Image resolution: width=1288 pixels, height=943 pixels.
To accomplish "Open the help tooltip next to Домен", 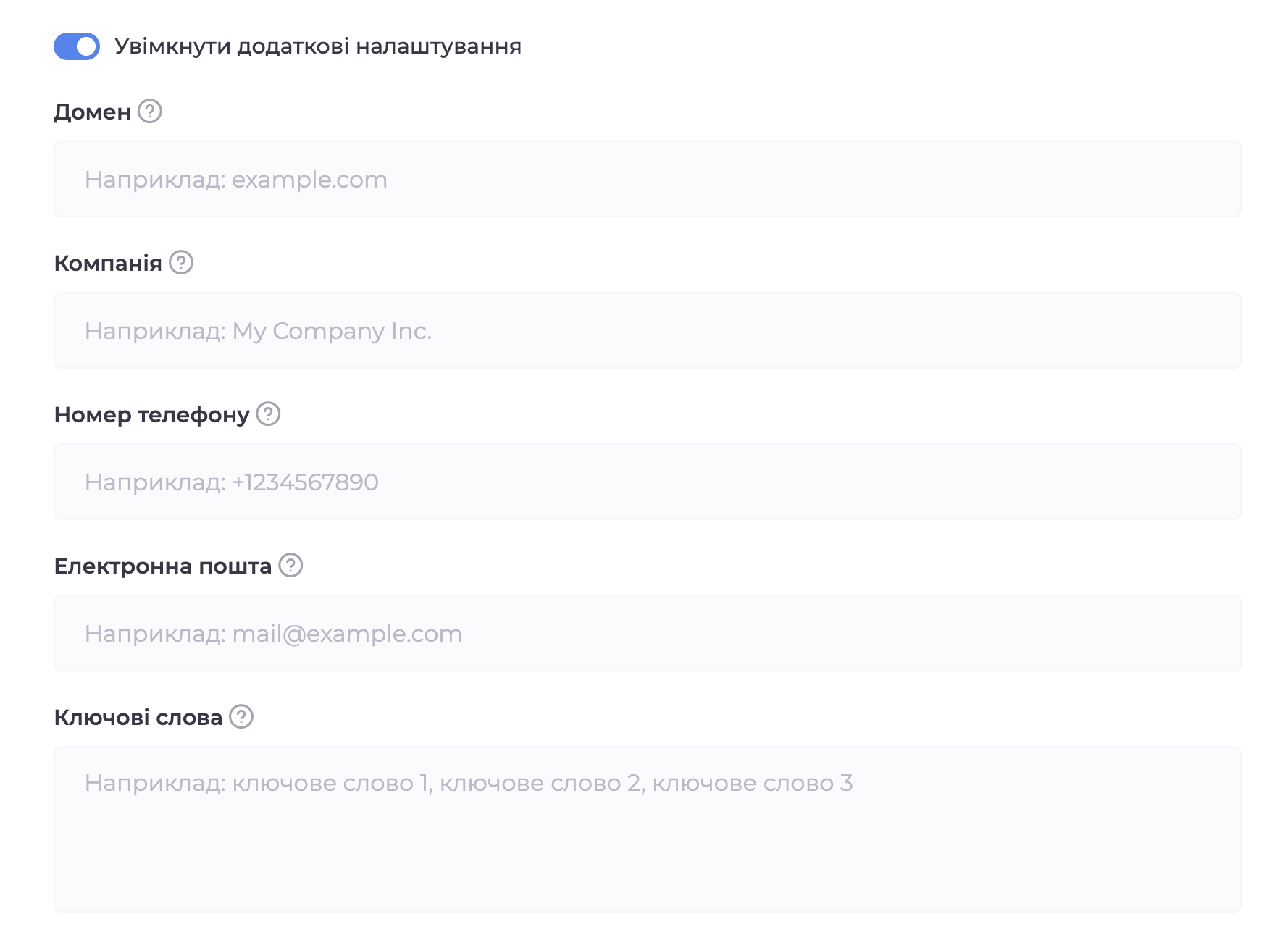I will pos(150,112).
